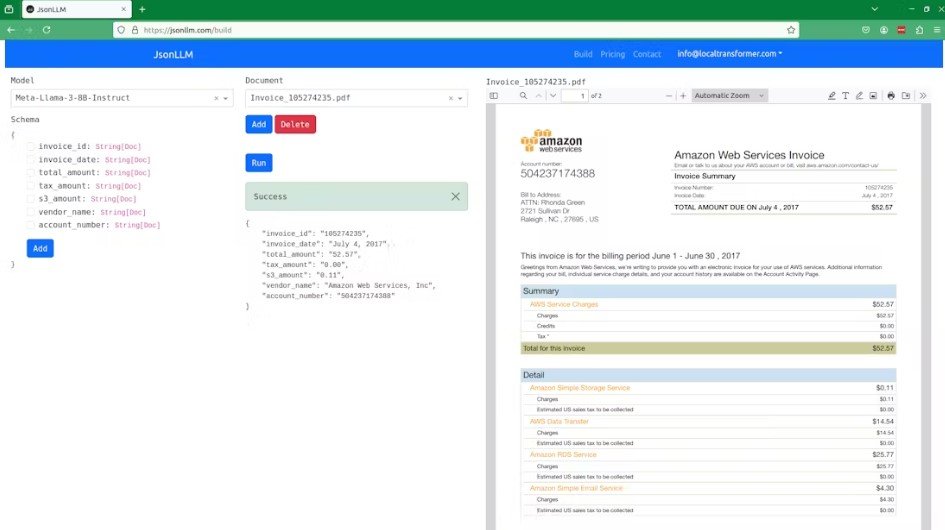
Task: Go to next PDF page
Action: [553, 95]
